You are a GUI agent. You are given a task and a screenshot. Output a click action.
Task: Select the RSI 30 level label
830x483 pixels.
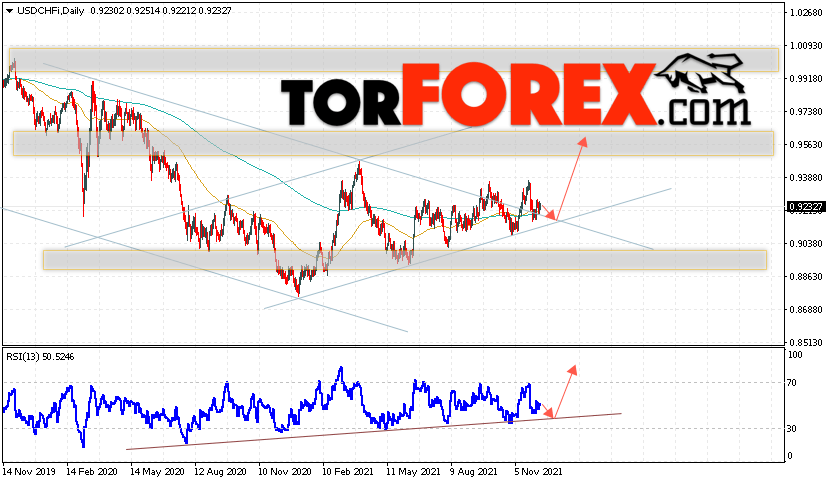point(792,428)
